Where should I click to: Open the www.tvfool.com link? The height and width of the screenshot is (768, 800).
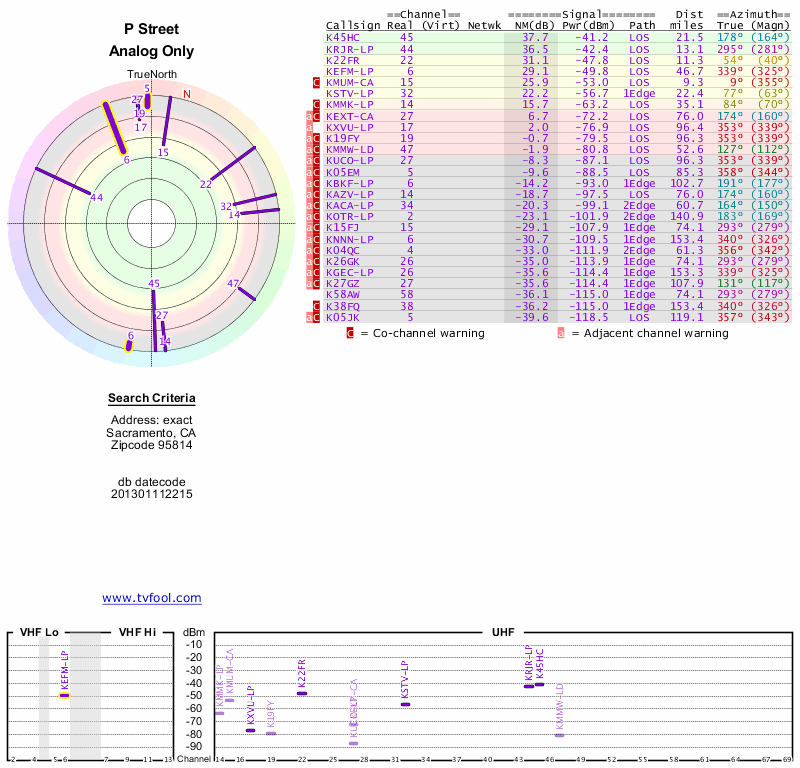[152, 598]
